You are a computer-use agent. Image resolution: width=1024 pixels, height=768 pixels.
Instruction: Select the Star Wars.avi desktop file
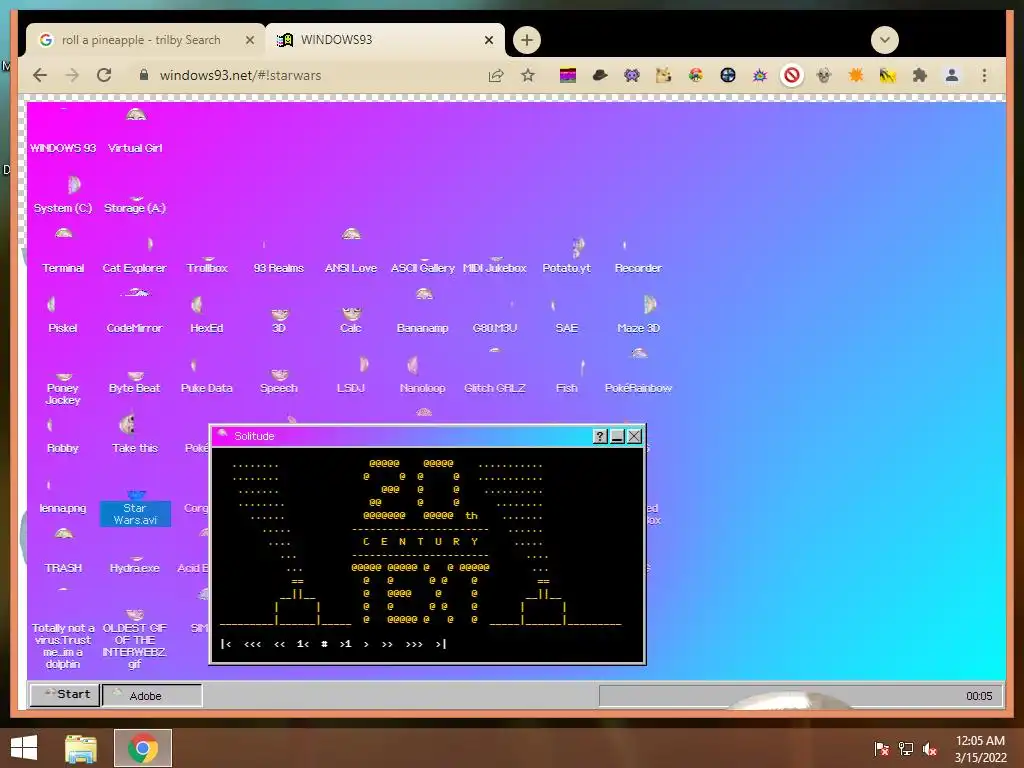click(135, 509)
